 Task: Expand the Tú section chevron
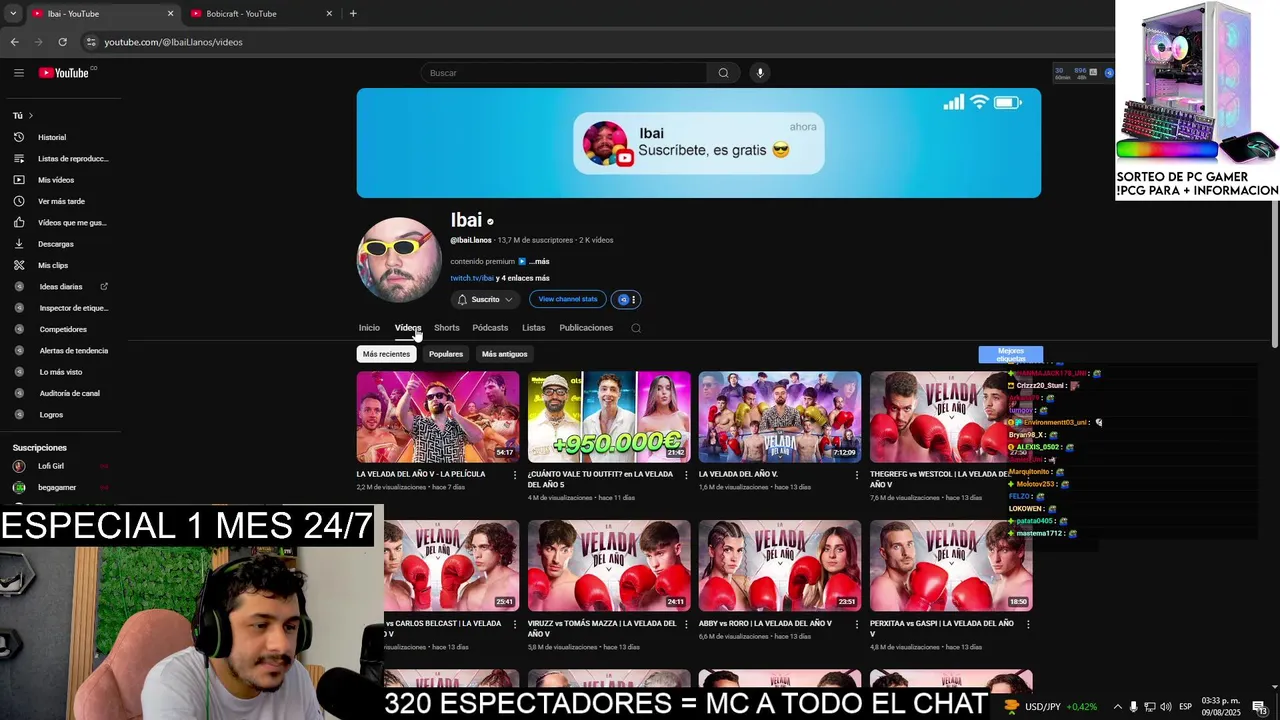30,116
